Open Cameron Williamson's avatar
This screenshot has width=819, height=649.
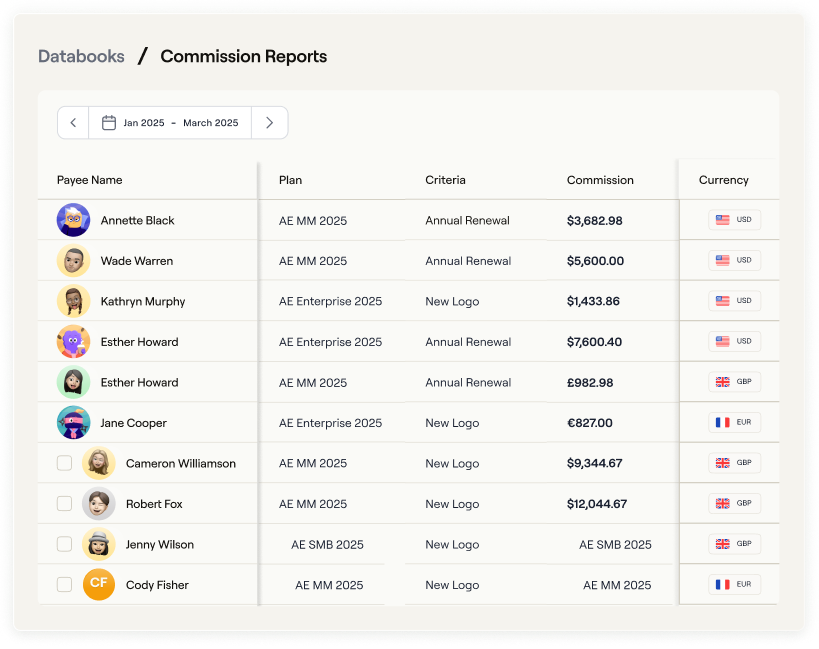99,463
